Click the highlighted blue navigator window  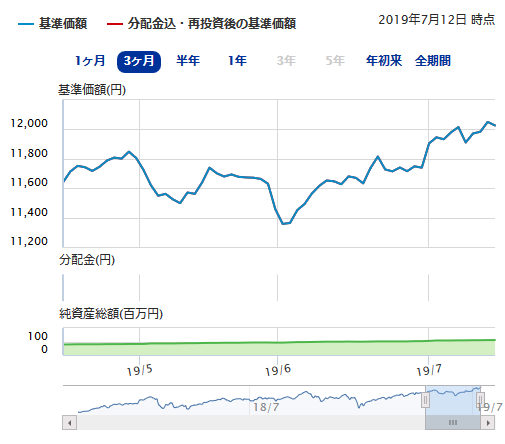click(453, 400)
